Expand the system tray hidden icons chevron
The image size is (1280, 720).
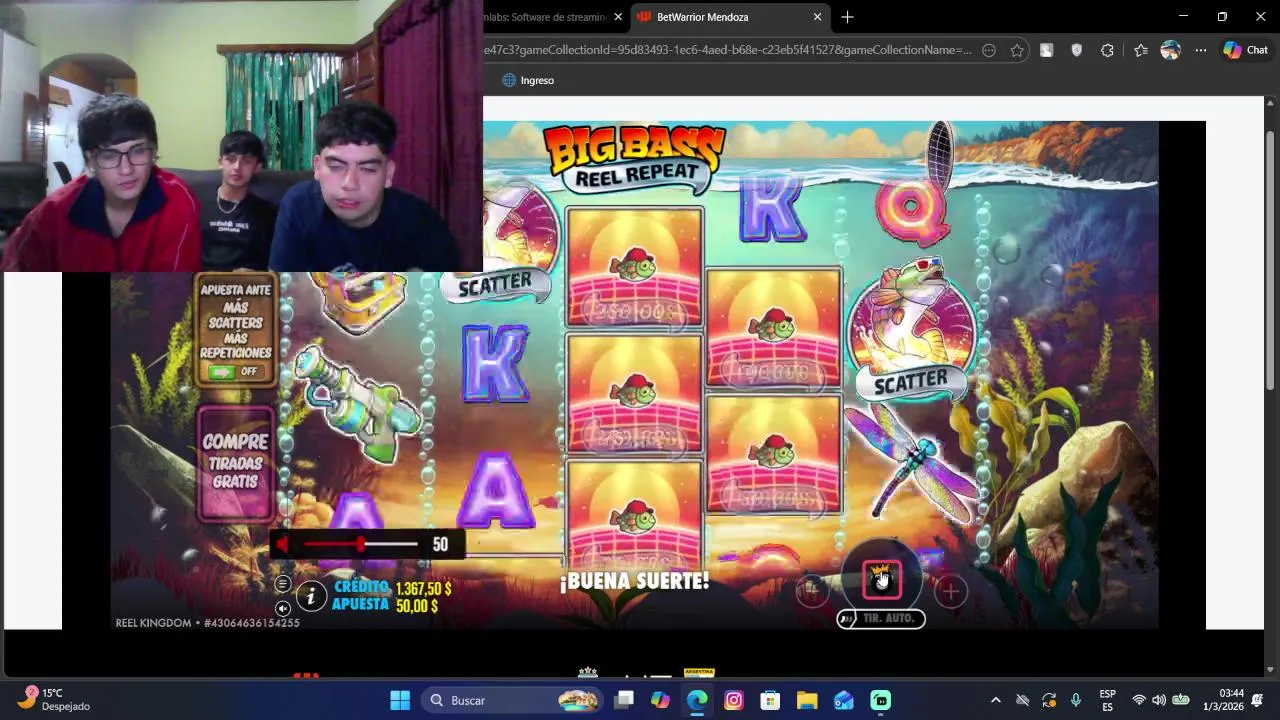(995, 700)
